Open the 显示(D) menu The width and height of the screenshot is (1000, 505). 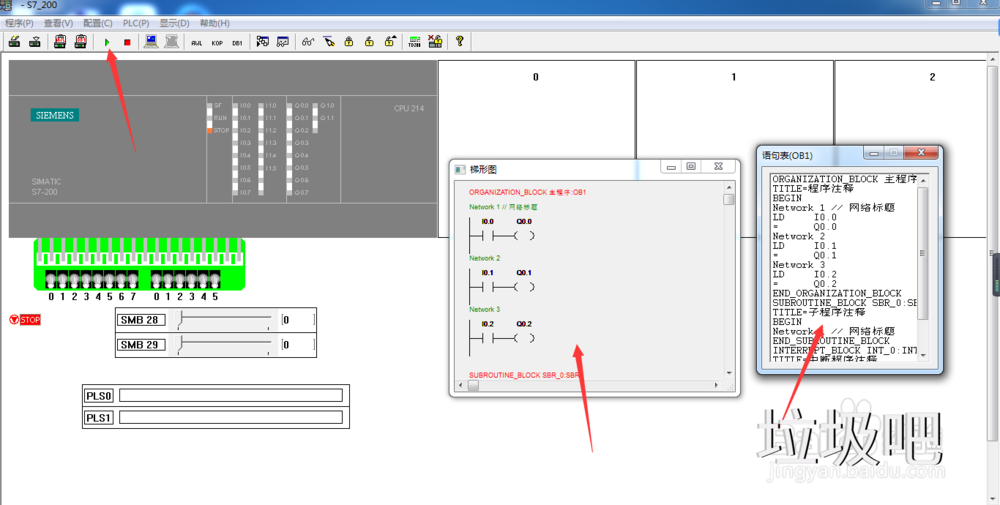pos(174,23)
